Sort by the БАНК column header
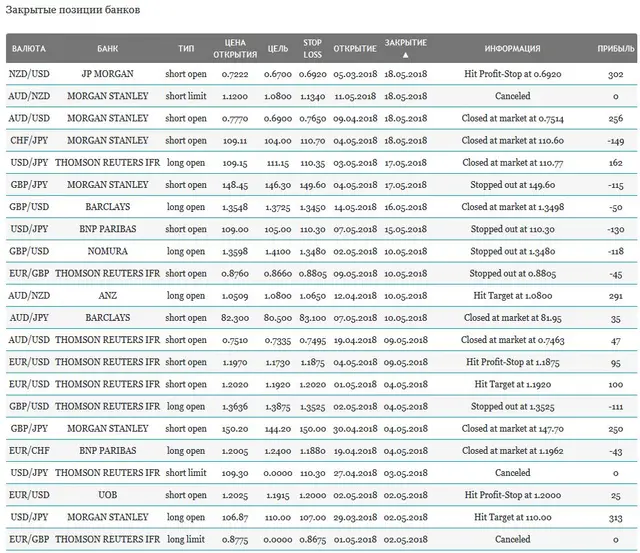Screen dimensions: 640x553 (108, 49)
